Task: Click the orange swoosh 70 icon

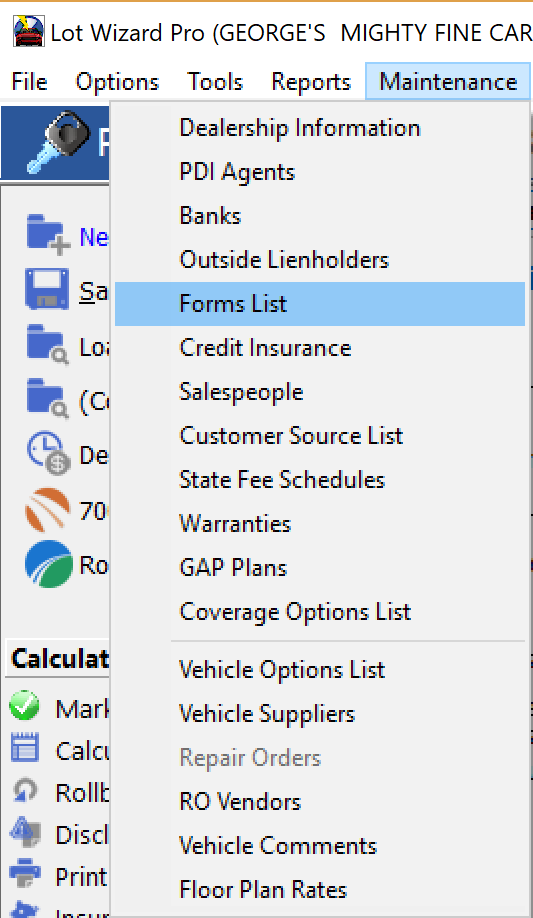Action: 47,509
